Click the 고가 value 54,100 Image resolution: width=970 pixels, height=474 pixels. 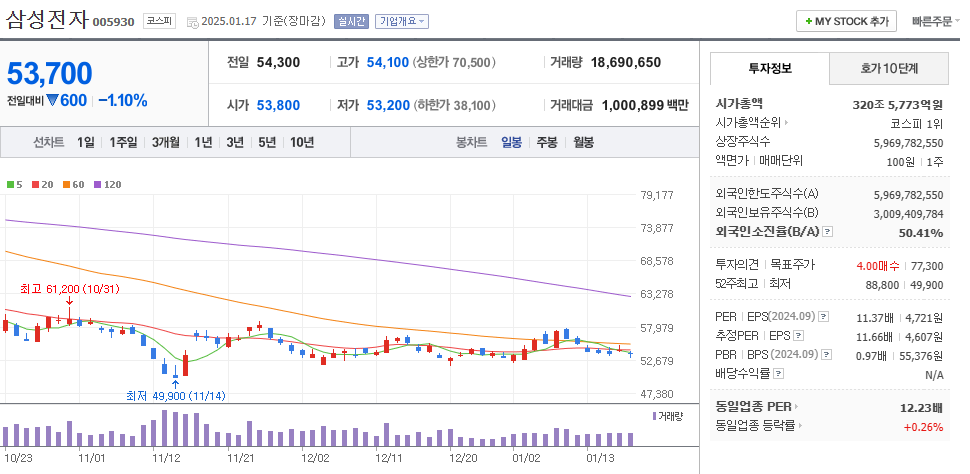pyautogui.click(x=388, y=62)
